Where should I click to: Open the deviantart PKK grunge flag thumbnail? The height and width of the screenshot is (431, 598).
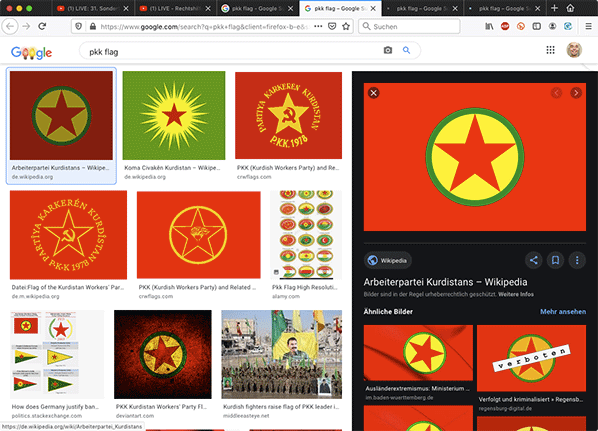pyautogui.click(x=163, y=354)
